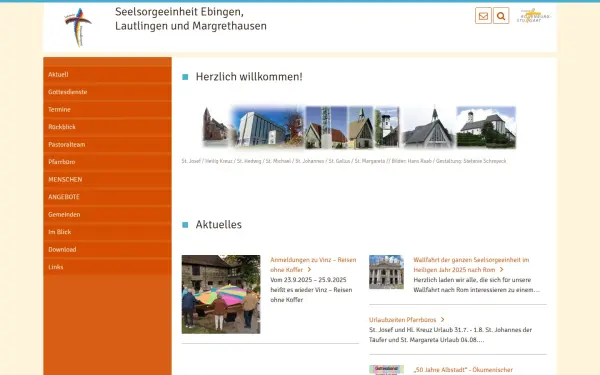
Task: Go to Termine menu item
Action: (108, 109)
